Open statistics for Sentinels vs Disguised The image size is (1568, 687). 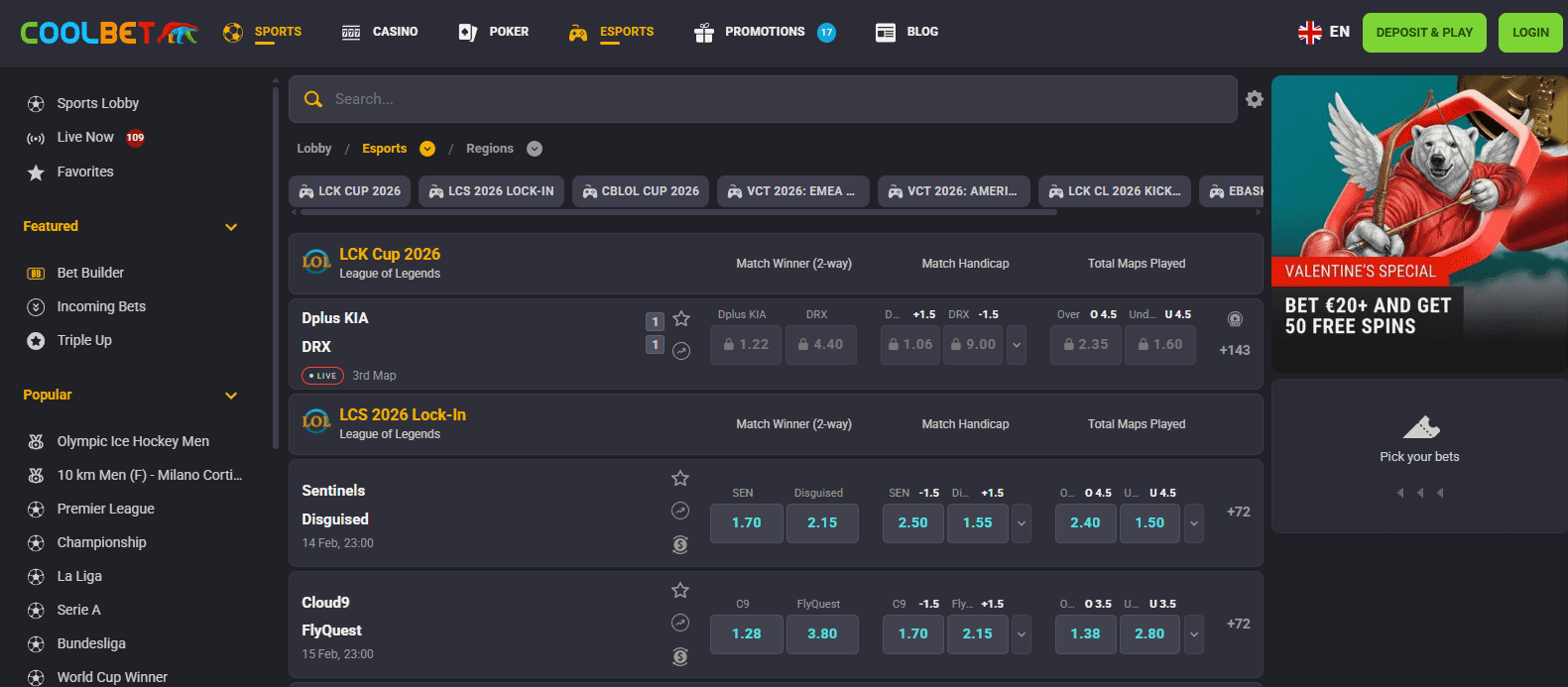click(680, 511)
